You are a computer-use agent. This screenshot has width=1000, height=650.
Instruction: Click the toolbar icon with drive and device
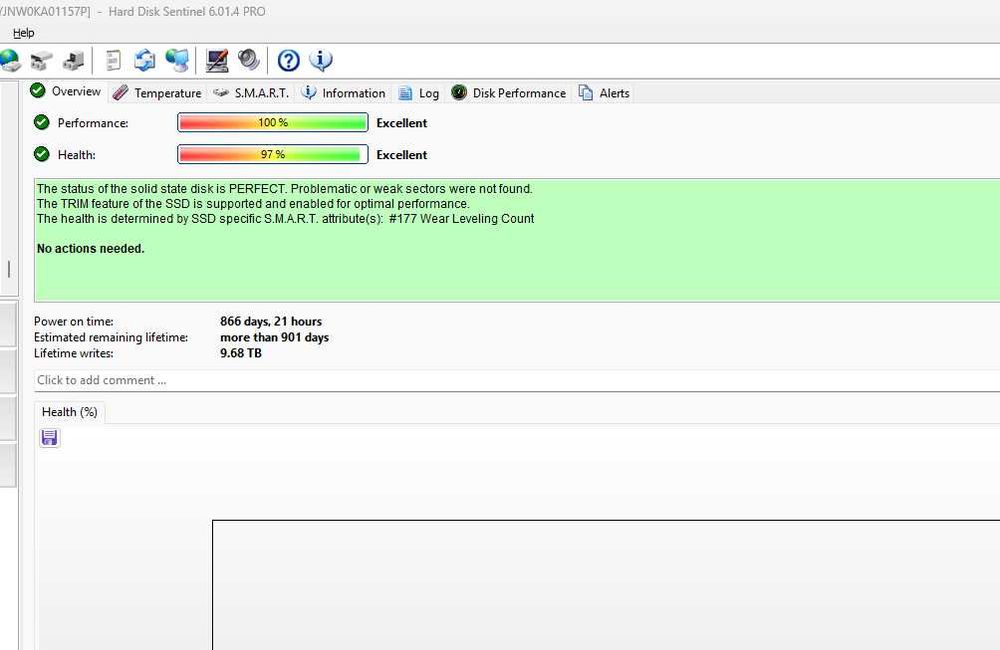click(73, 61)
